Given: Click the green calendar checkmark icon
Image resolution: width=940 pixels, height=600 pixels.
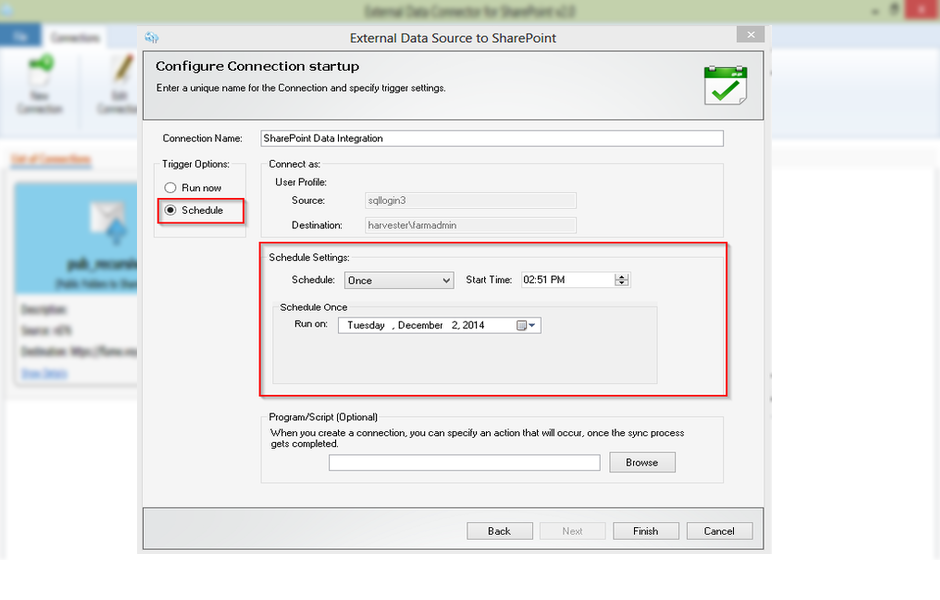Looking at the screenshot, I should coord(724,85).
